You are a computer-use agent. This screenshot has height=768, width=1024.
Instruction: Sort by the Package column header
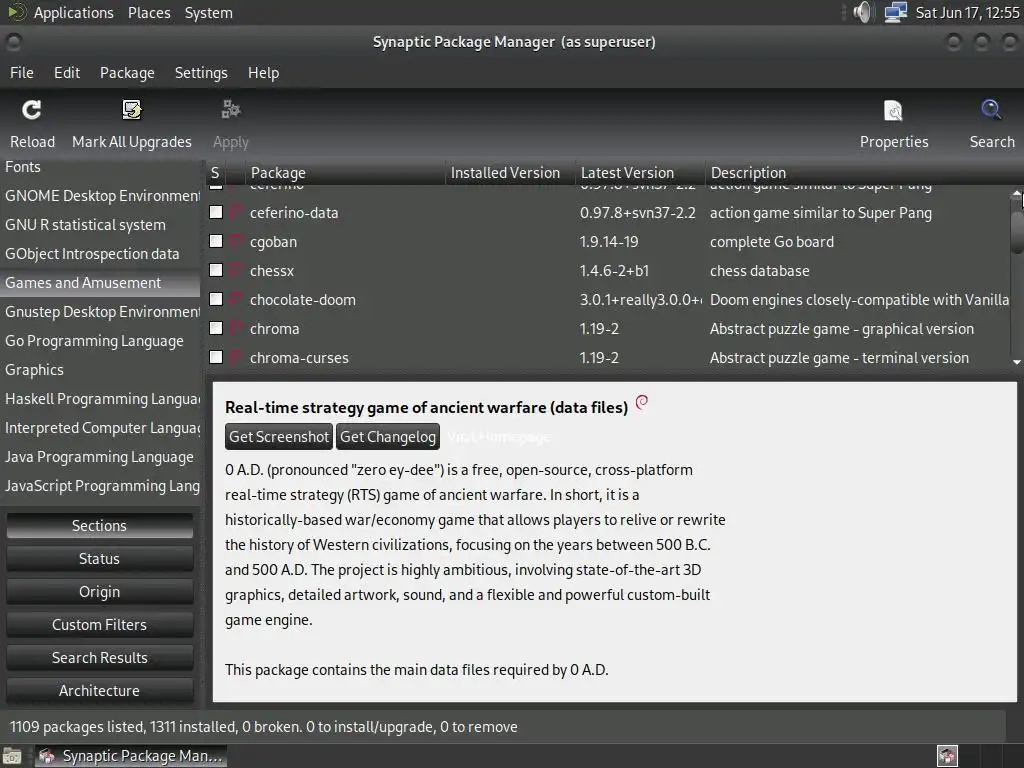tap(345, 173)
